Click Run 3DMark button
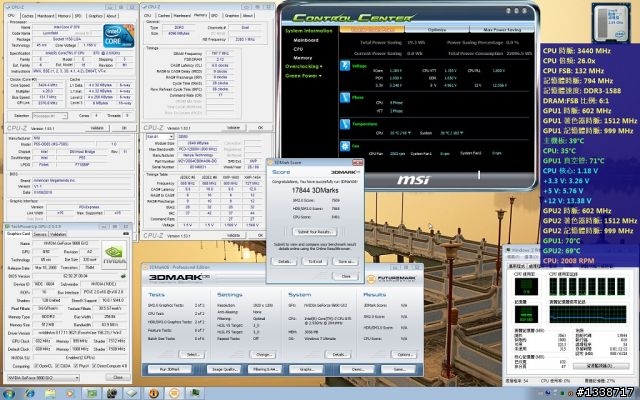The height and width of the screenshot is (400, 640). [x=169, y=369]
